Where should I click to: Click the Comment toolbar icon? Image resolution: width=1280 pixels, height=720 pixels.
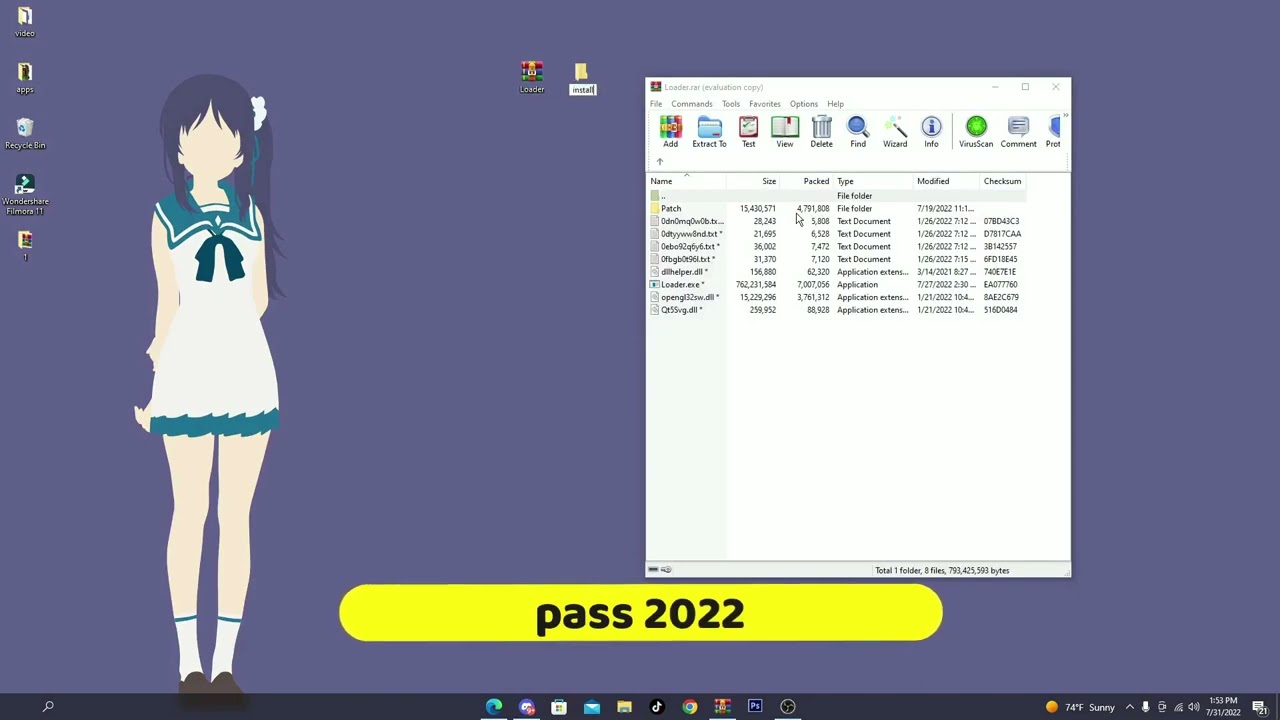point(1018,131)
